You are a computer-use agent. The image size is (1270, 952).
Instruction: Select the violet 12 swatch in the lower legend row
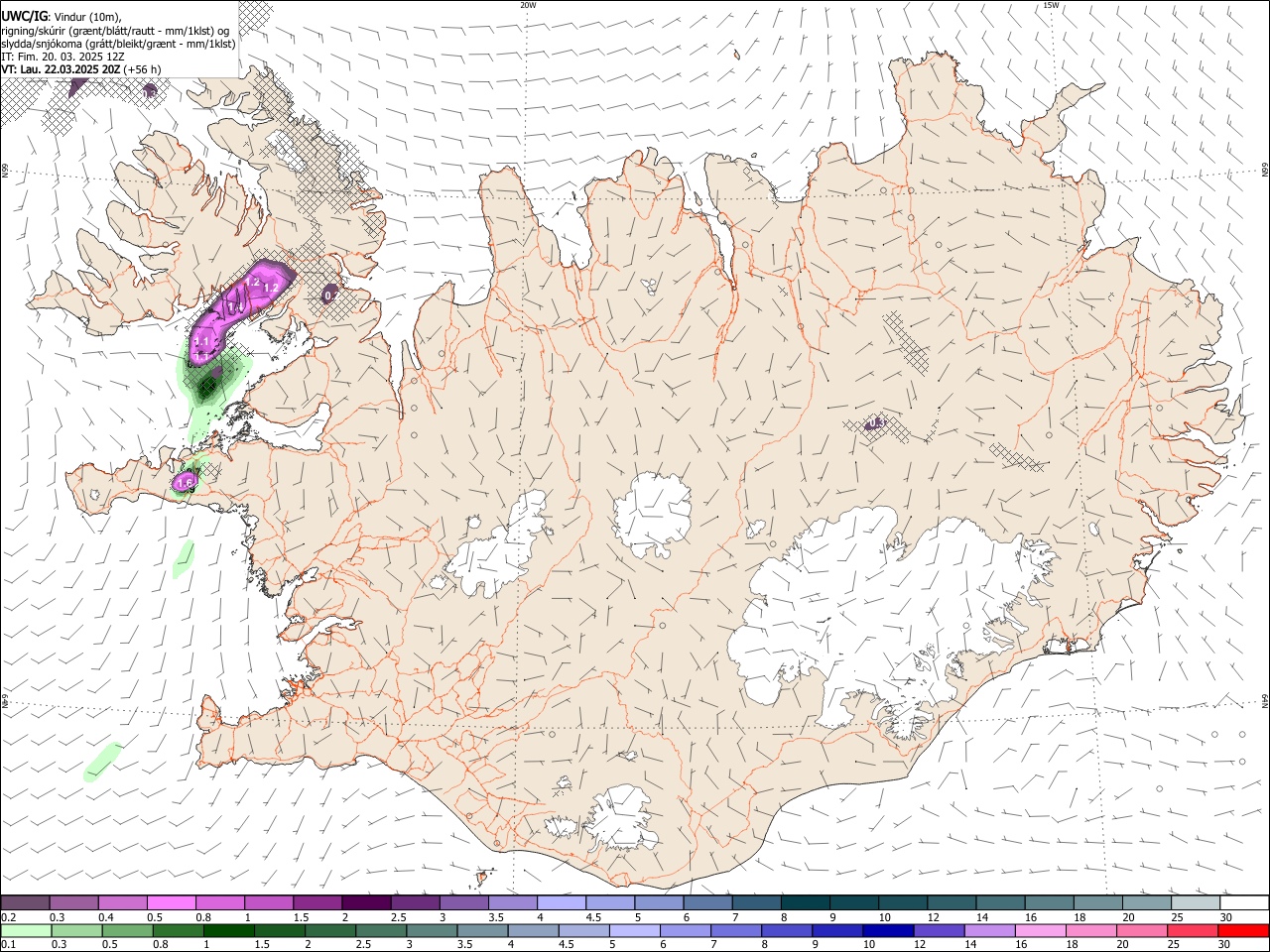[940, 931]
